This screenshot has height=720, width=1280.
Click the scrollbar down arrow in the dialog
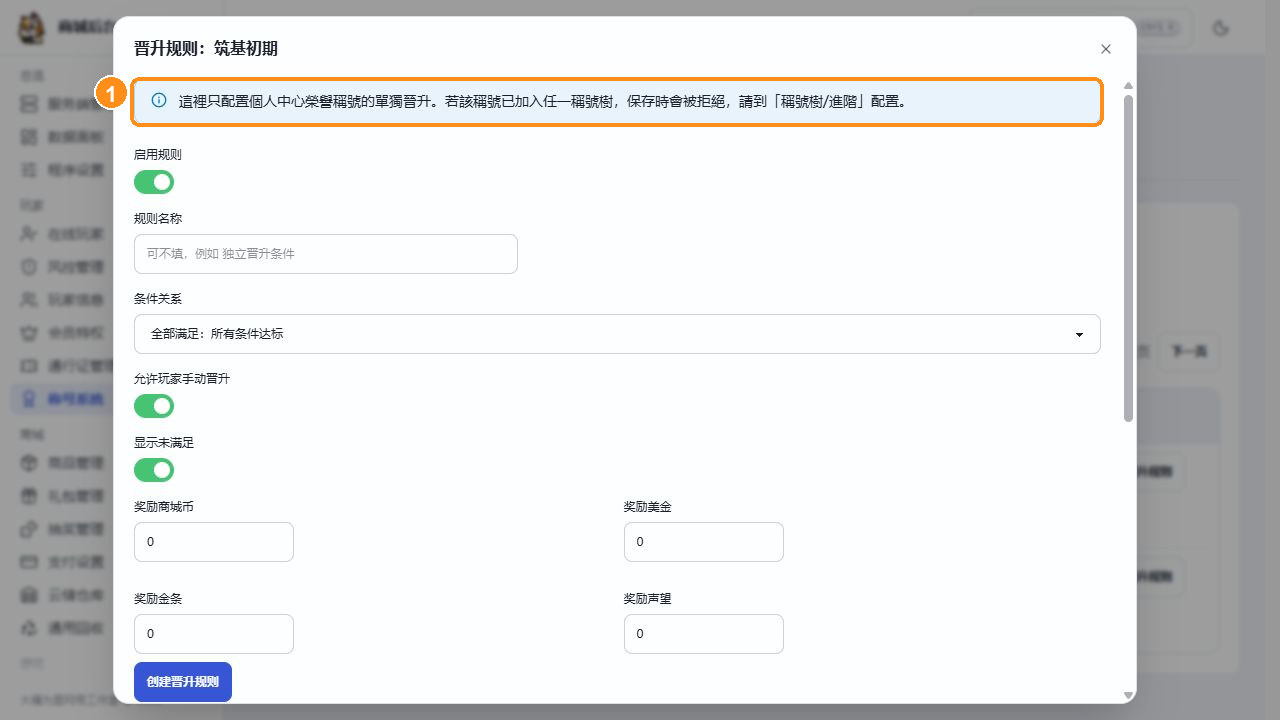click(1129, 695)
